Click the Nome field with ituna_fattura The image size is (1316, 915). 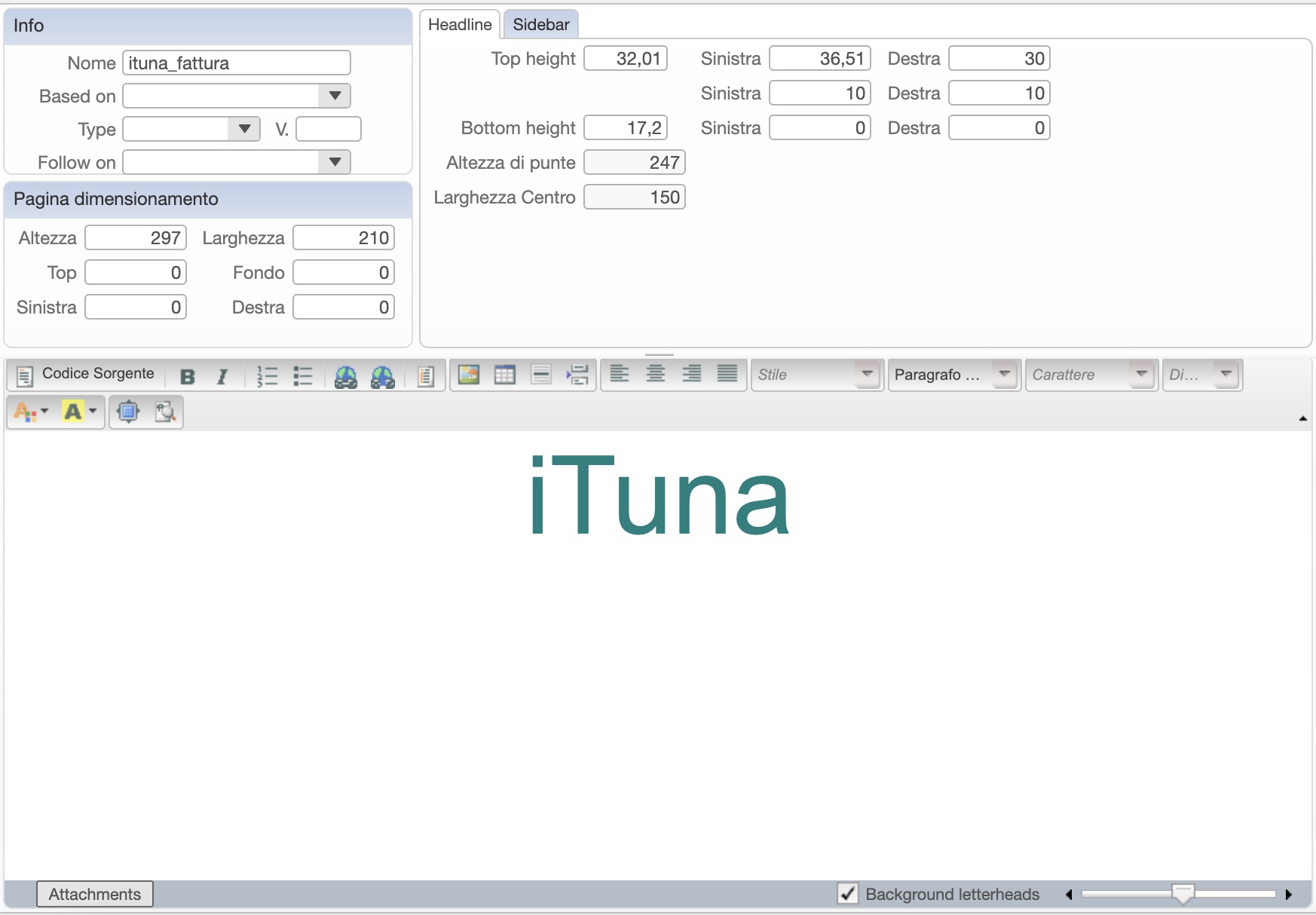tap(237, 63)
